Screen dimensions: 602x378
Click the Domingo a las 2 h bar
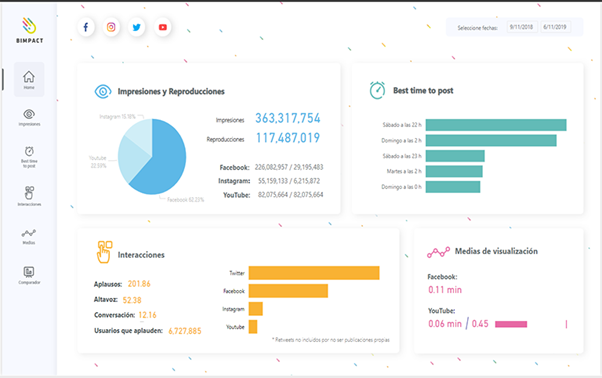pyautogui.click(x=491, y=140)
